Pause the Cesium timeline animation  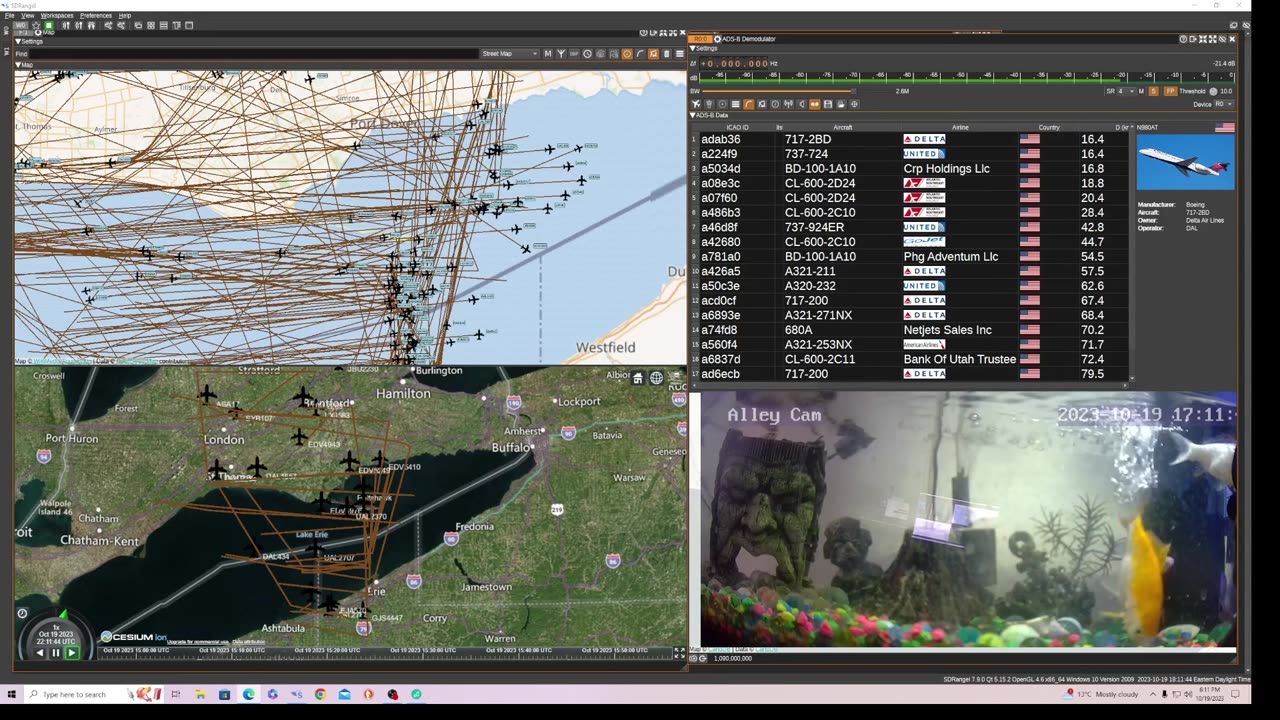click(x=55, y=653)
